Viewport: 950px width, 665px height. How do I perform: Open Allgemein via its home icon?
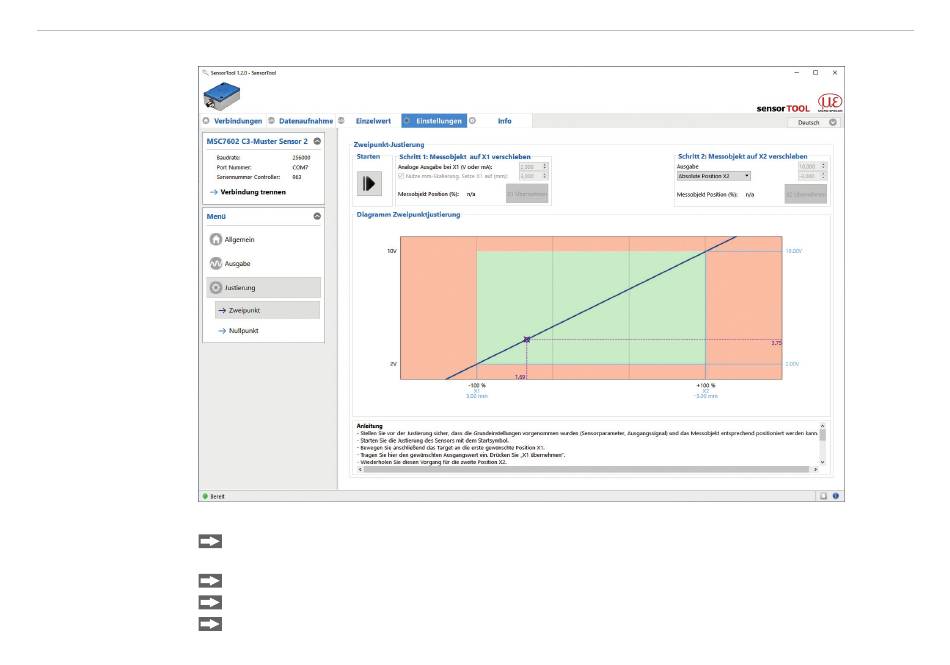(215, 240)
